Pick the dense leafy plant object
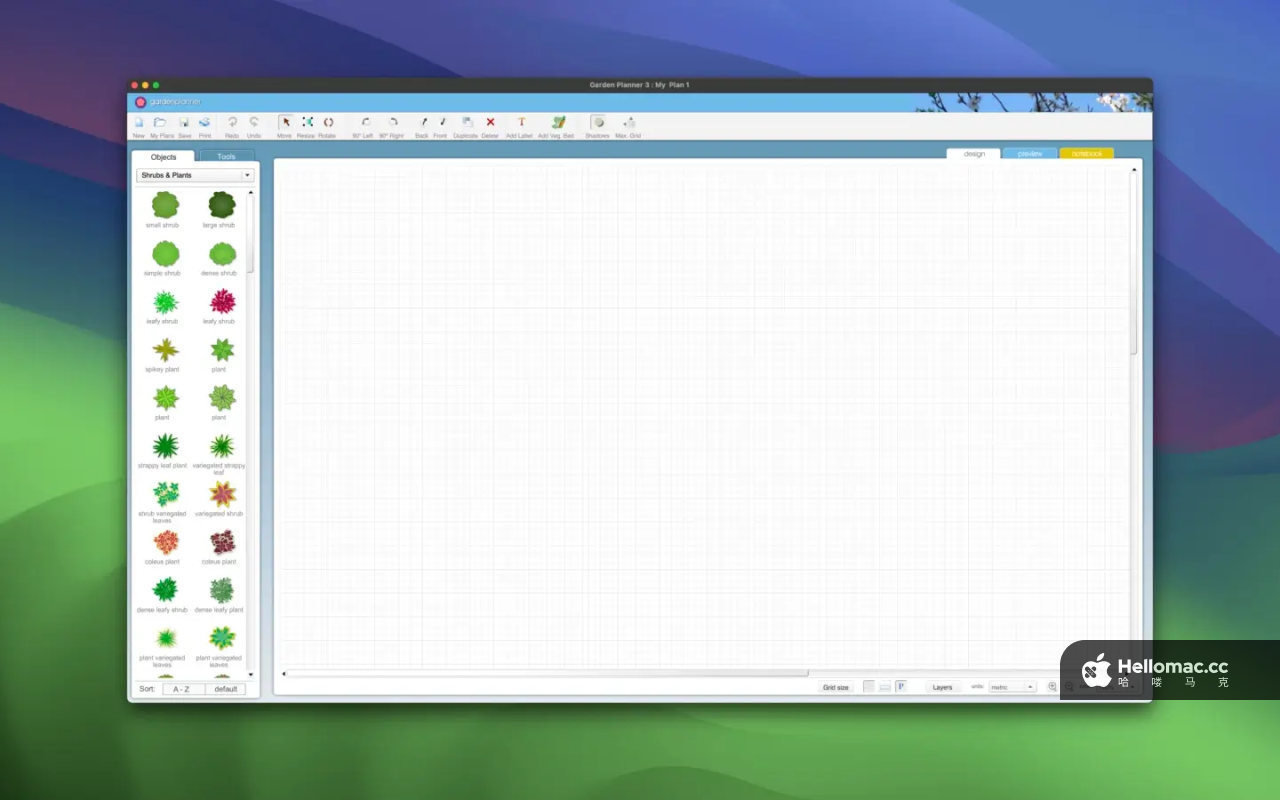This screenshot has height=800, width=1280. click(221, 590)
